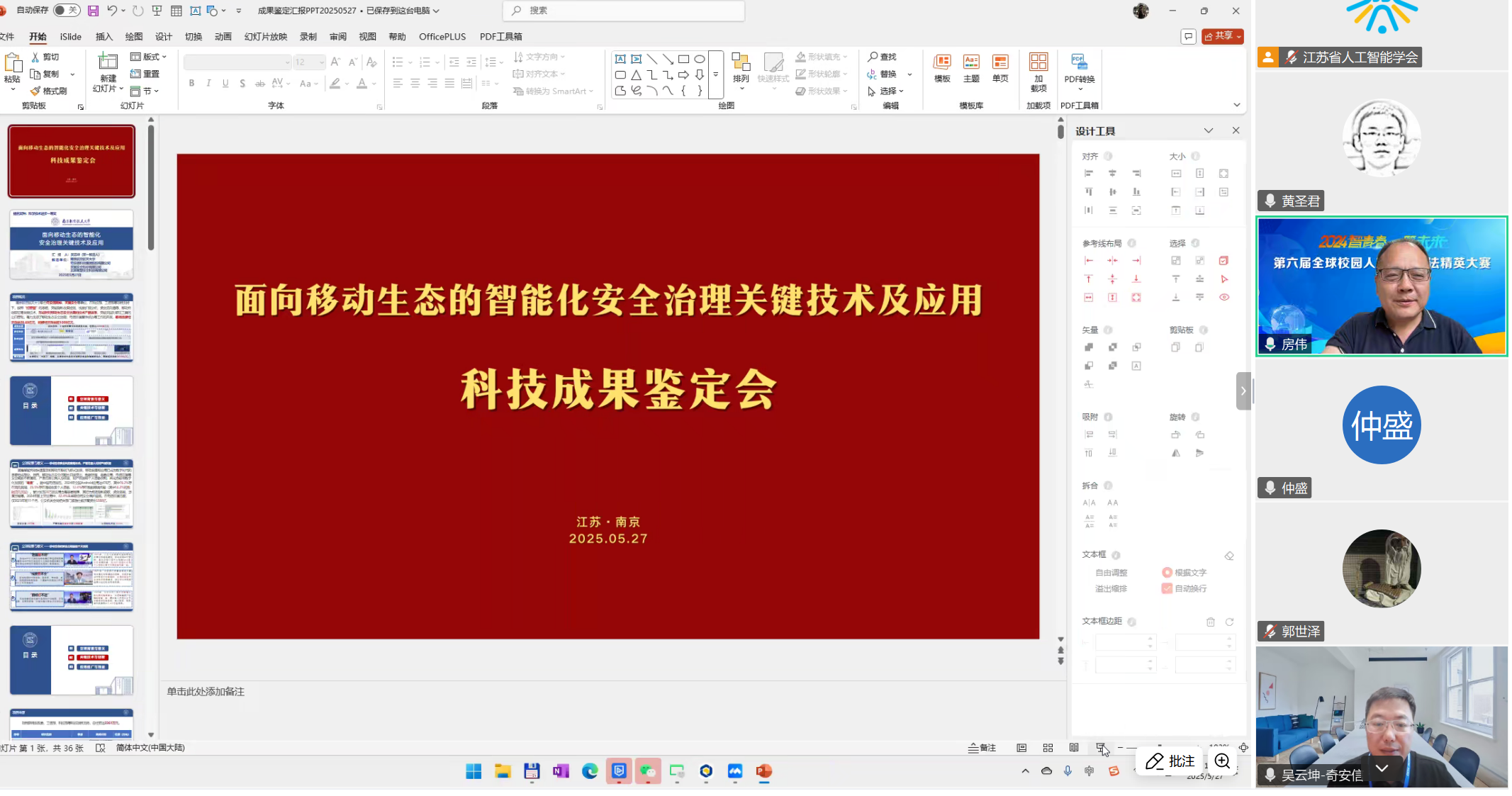Select the 根据文字 radio button
The width and height of the screenshot is (1512, 796).
click(x=1167, y=573)
